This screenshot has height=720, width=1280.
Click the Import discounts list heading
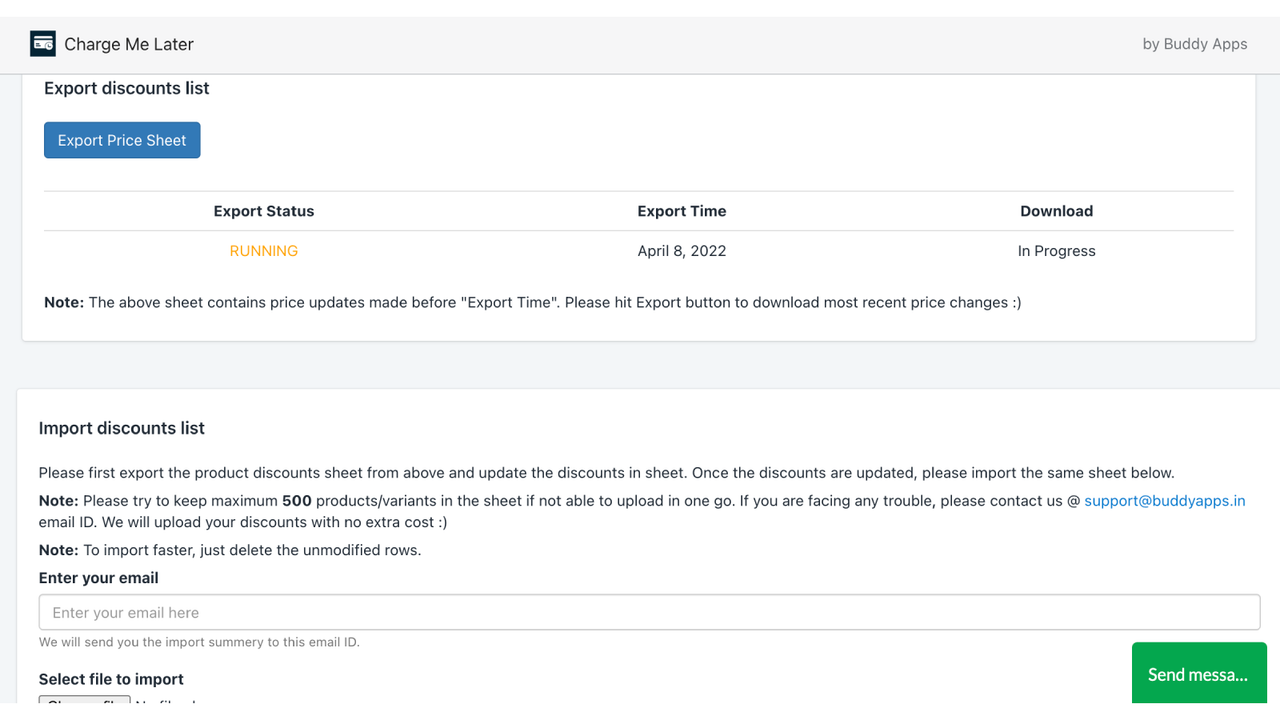coord(122,428)
